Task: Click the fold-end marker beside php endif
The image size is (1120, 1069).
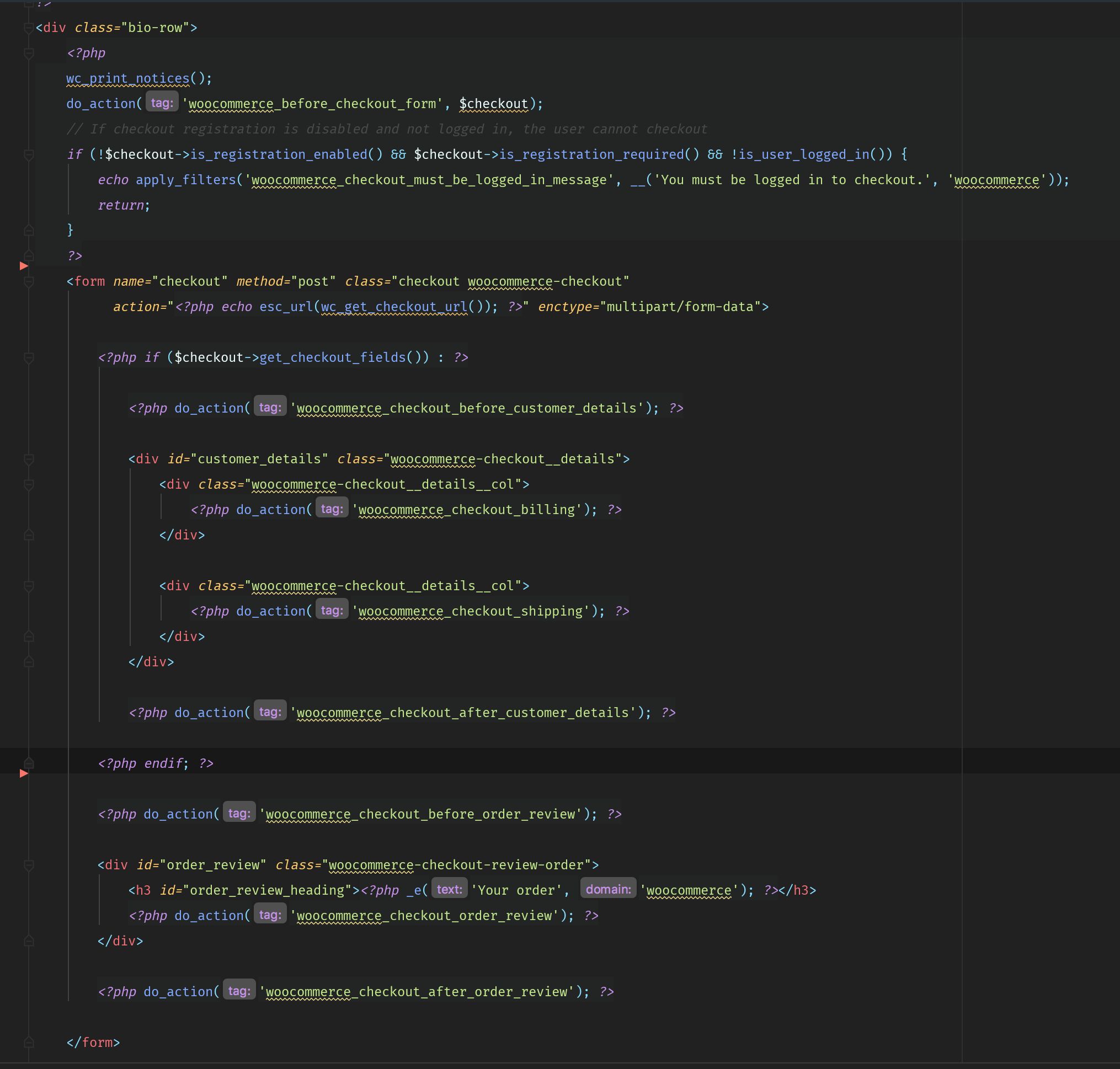Action: [29, 763]
